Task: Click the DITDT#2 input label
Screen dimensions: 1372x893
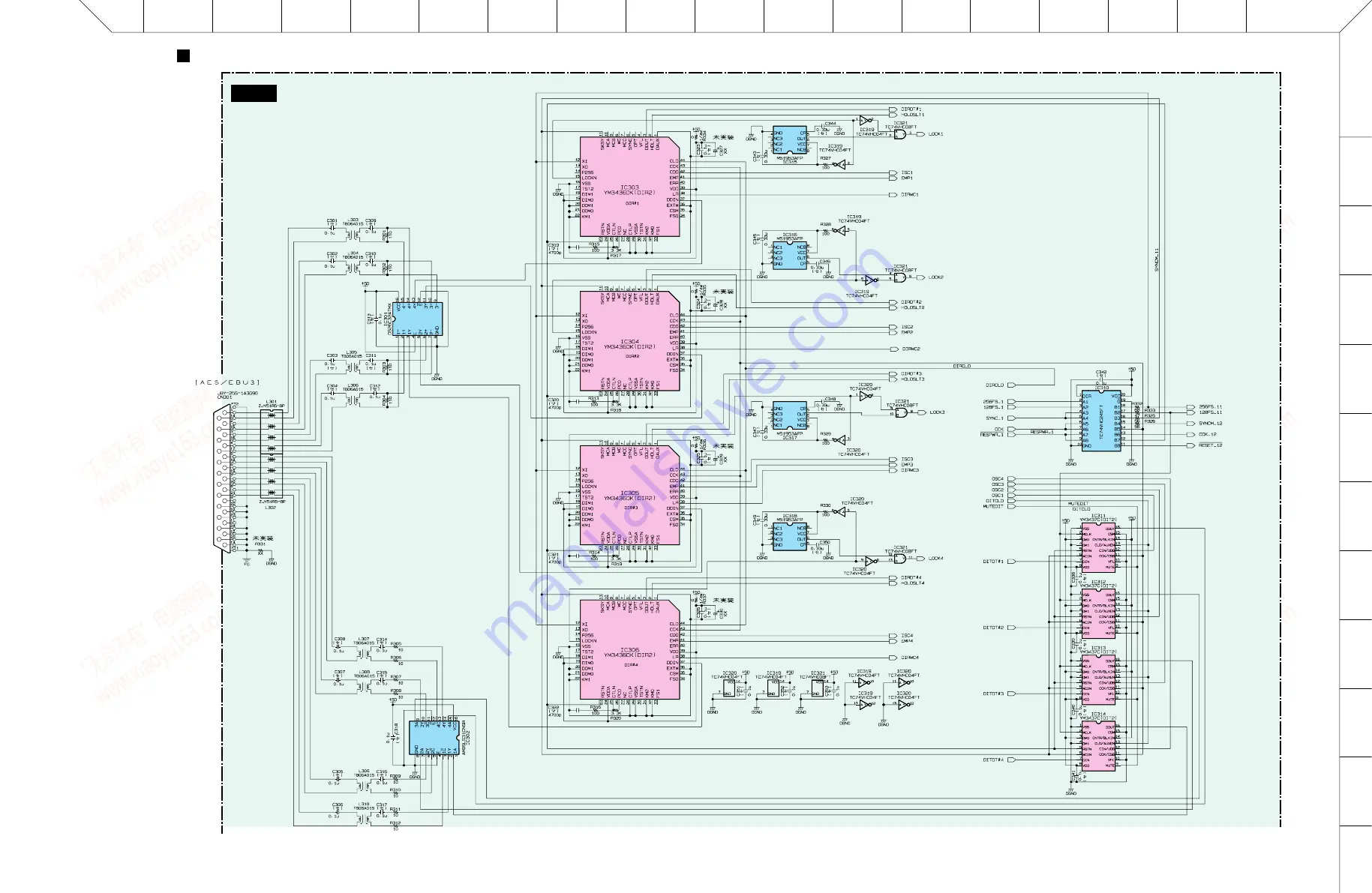Action: [993, 628]
